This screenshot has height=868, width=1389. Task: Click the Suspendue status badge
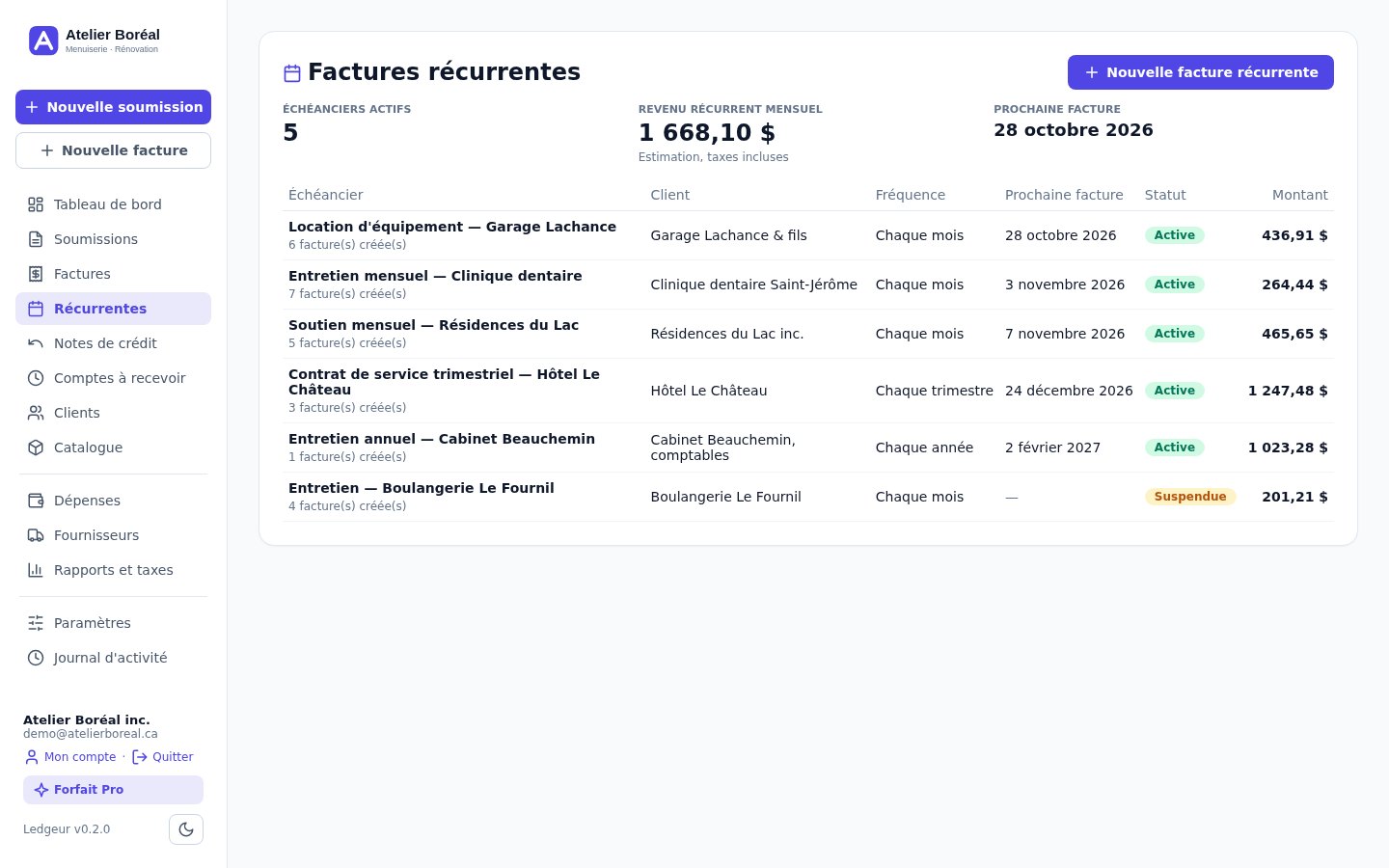pos(1190,497)
